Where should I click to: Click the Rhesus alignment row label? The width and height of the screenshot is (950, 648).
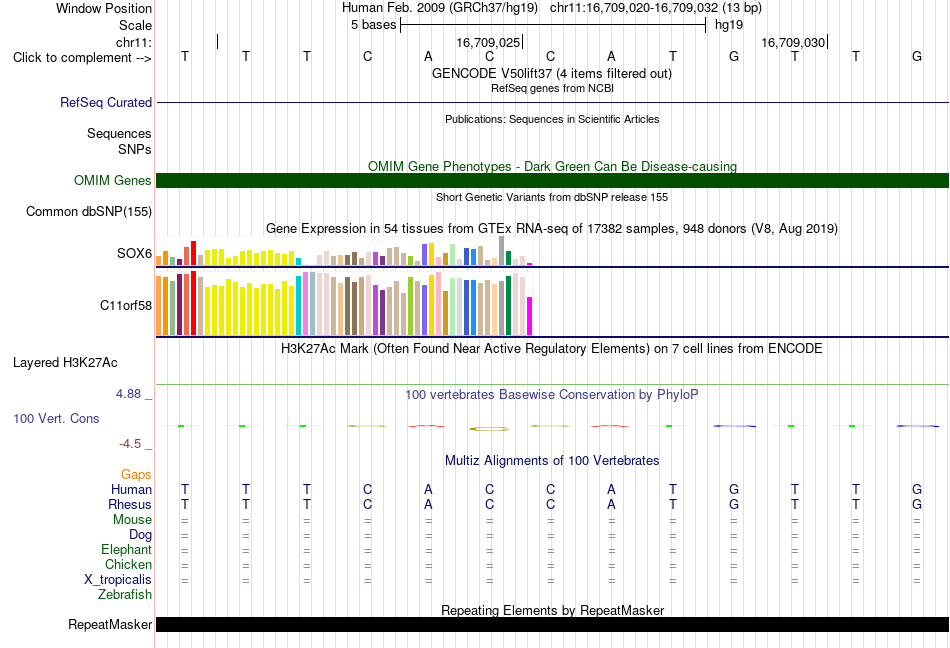[x=130, y=504]
